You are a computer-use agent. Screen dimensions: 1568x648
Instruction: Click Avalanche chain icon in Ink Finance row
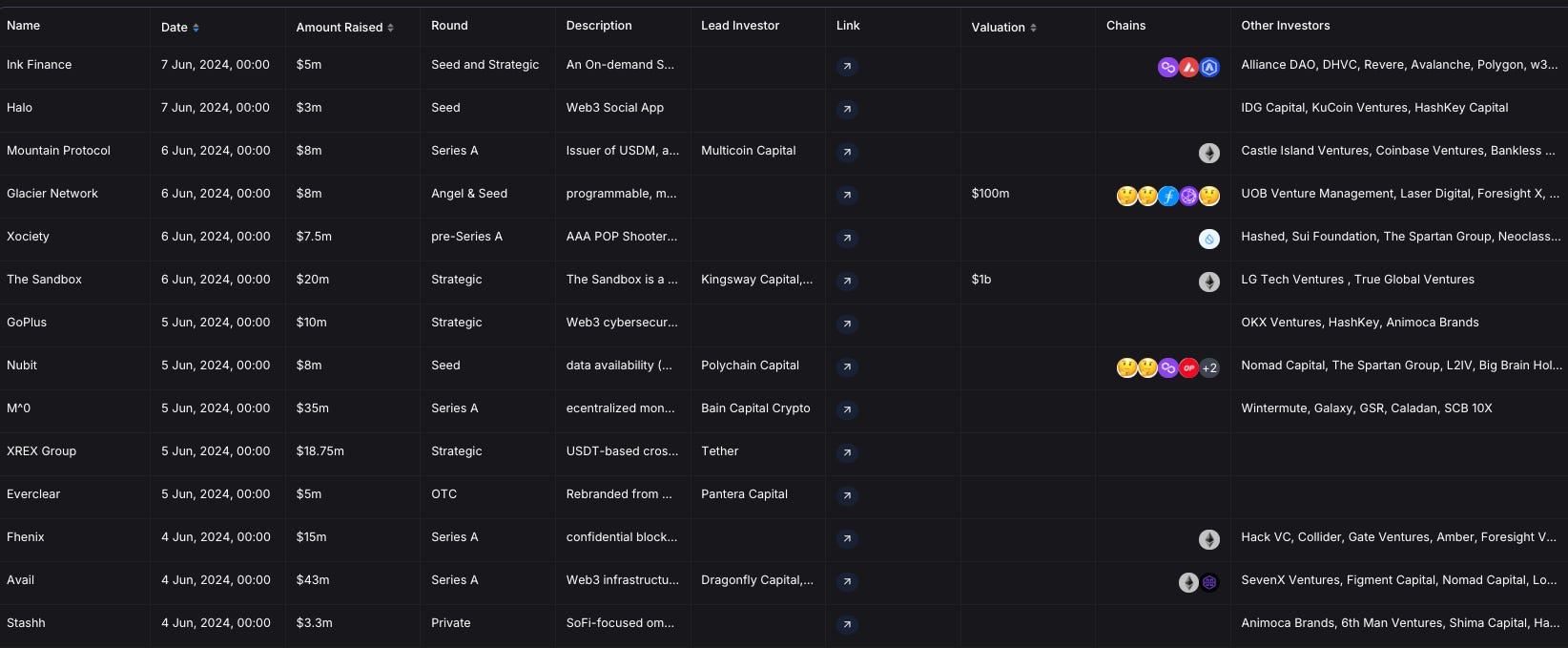click(1188, 67)
